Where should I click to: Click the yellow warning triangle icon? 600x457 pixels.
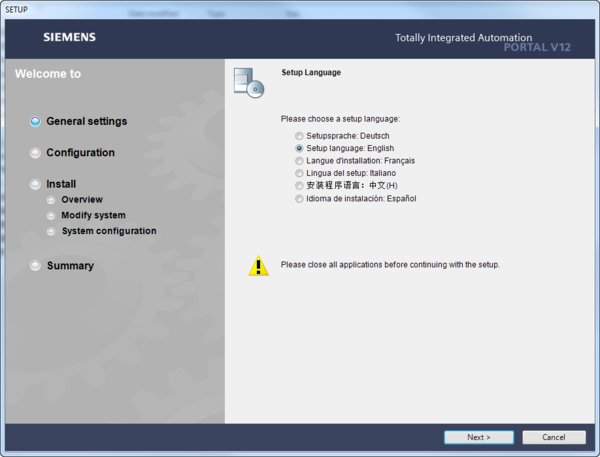pyautogui.click(x=259, y=266)
